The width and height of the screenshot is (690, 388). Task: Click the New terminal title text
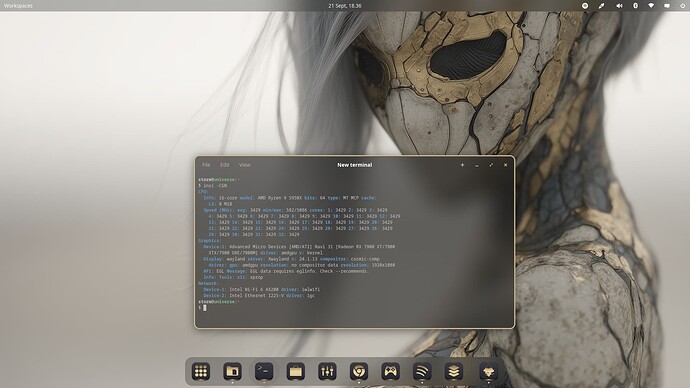pyautogui.click(x=355, y=165)
